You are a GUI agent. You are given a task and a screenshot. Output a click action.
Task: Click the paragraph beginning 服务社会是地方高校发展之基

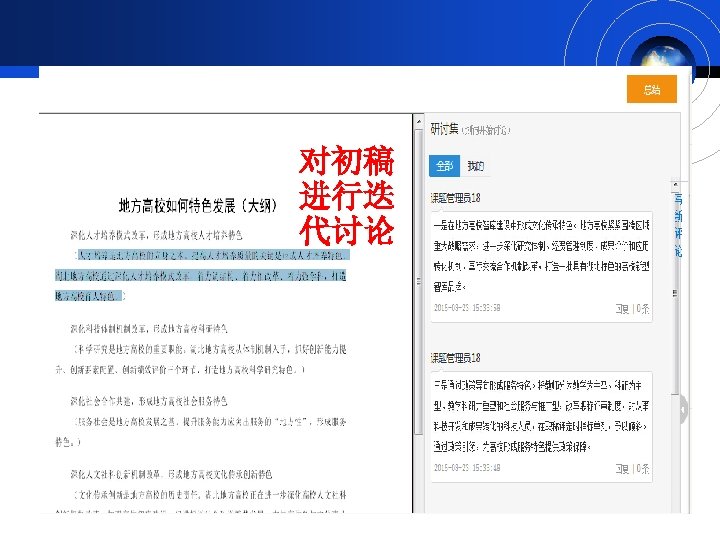(201, 432)
